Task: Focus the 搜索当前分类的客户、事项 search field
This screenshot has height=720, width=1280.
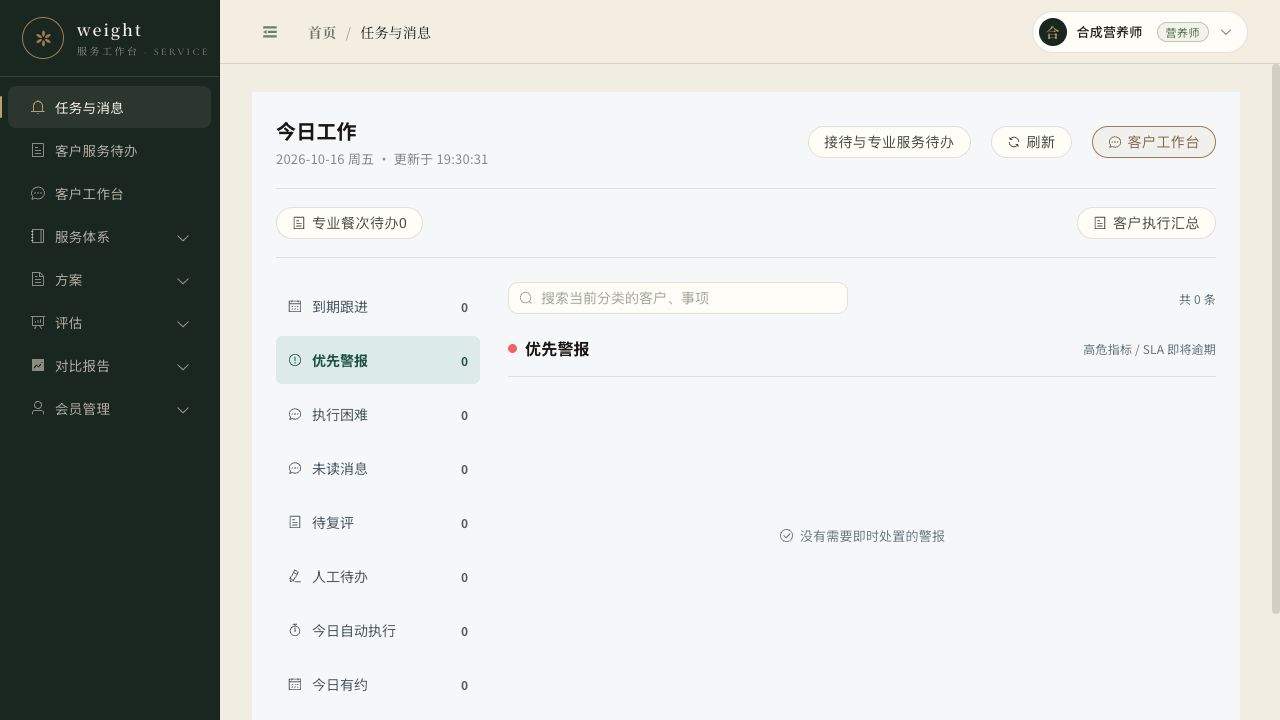Action: coord(678,298)
